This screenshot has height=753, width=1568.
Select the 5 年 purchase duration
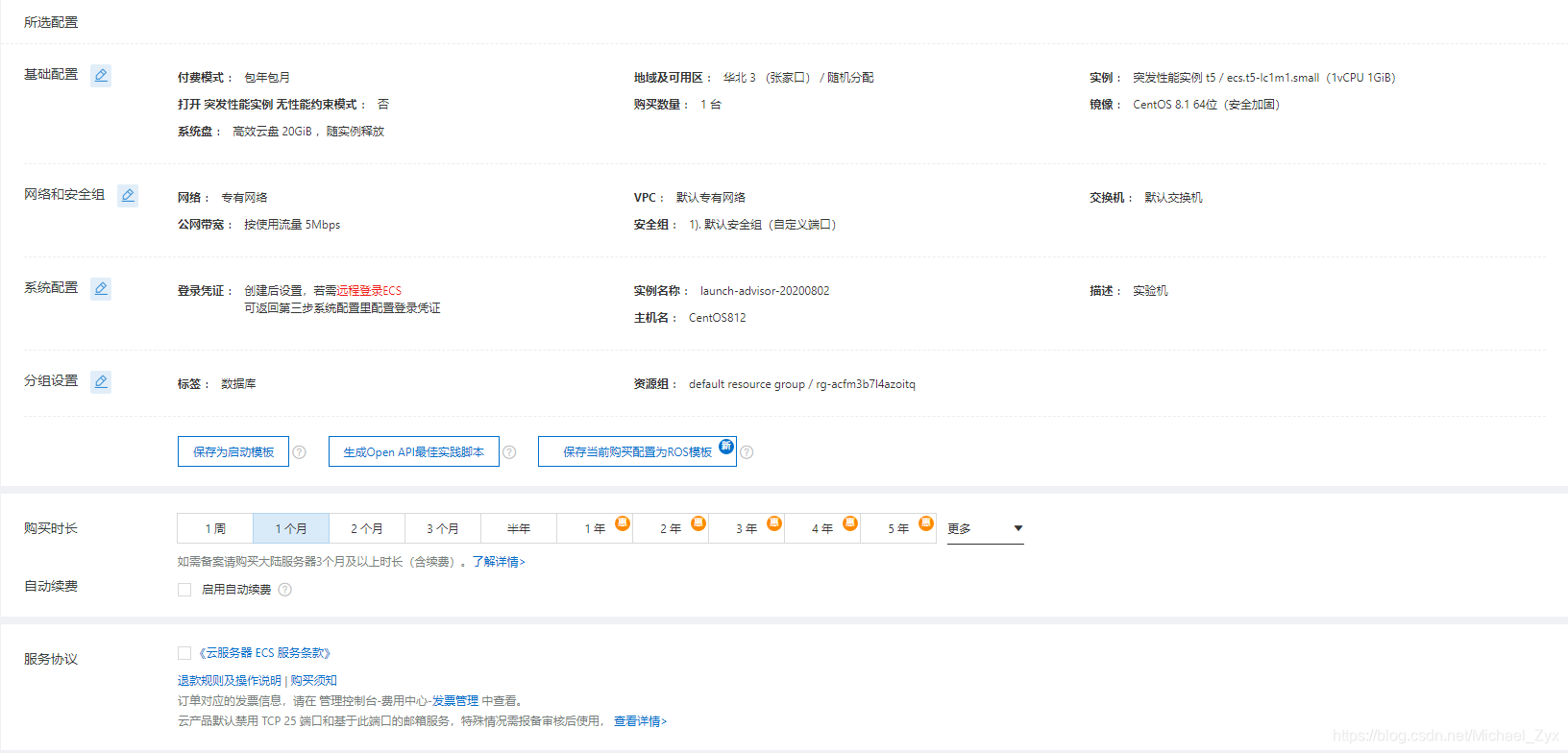(898, 528)
